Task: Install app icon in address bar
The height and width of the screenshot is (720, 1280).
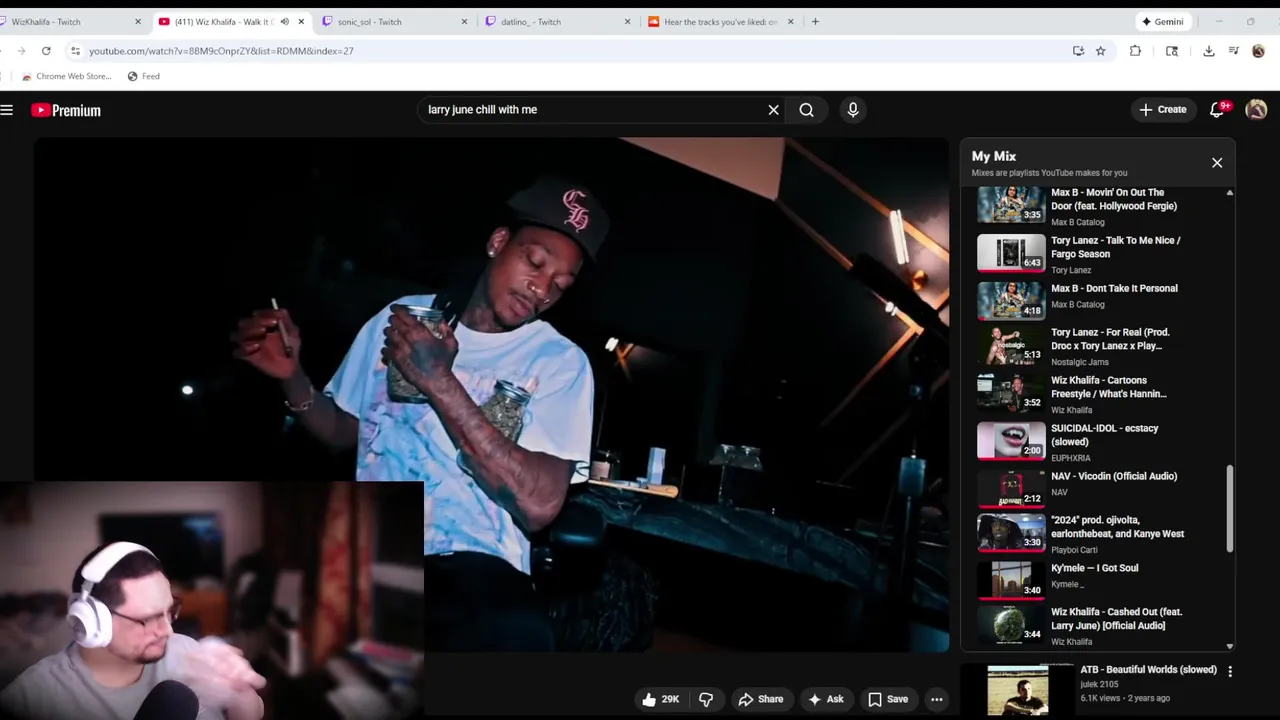Action: coord(1078,51)
